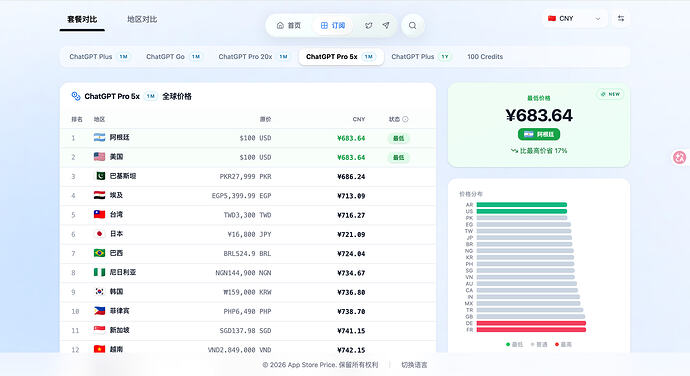
Task: Open the search magnifier button
Action: pos(412,26)
